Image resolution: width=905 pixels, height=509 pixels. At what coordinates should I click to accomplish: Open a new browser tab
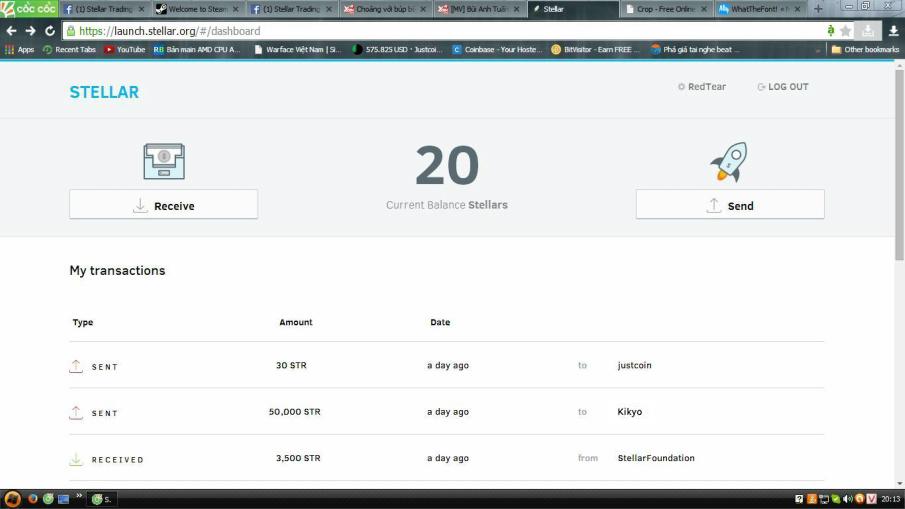point(818,9)
